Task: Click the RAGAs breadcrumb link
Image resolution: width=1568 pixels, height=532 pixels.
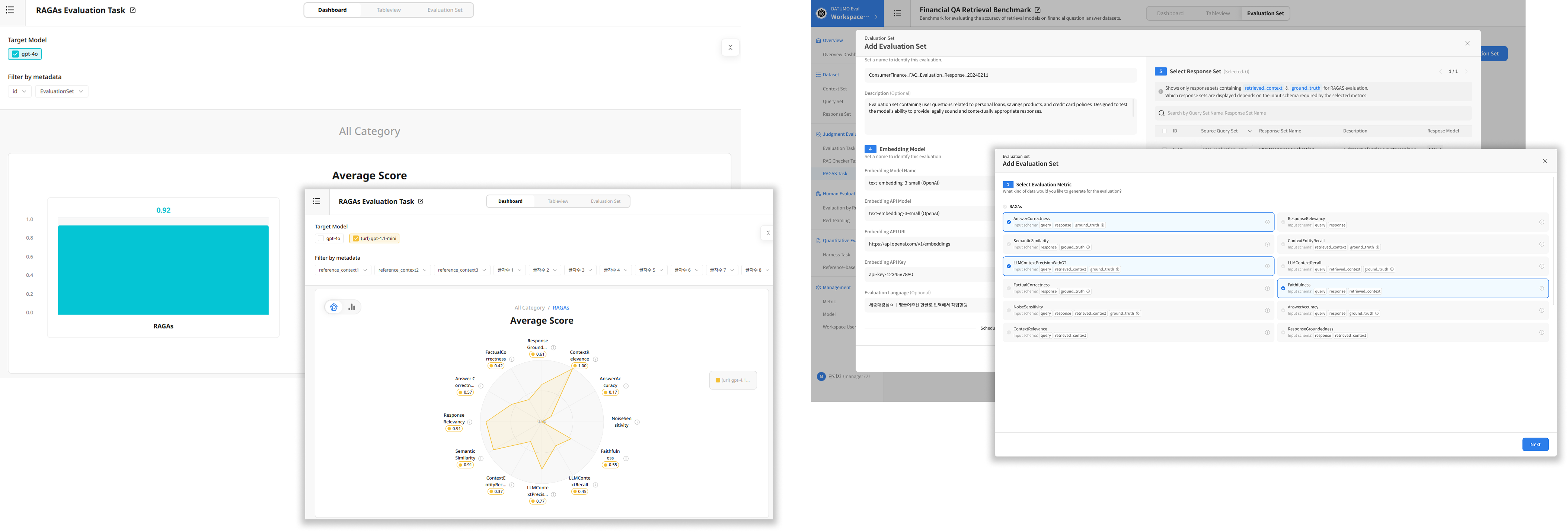Action: pyautogui.click(x=561, y=308)
